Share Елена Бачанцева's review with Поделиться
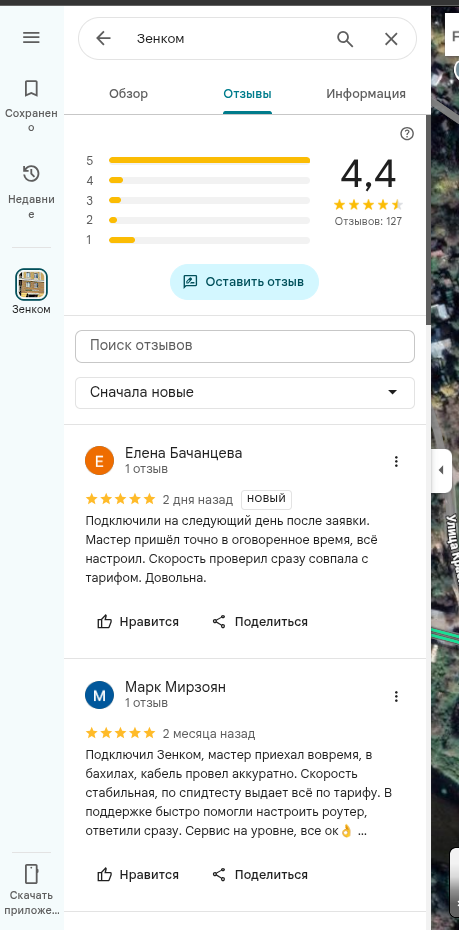 click(x=260, y=622)
